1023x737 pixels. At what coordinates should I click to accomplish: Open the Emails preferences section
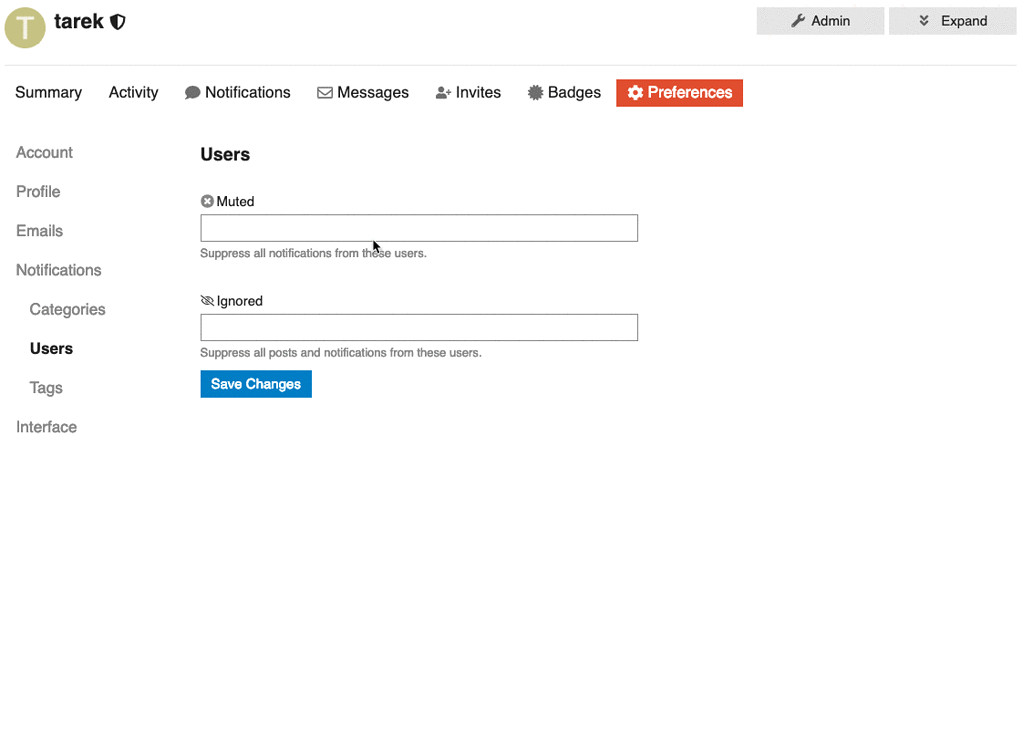coord(39,231)
